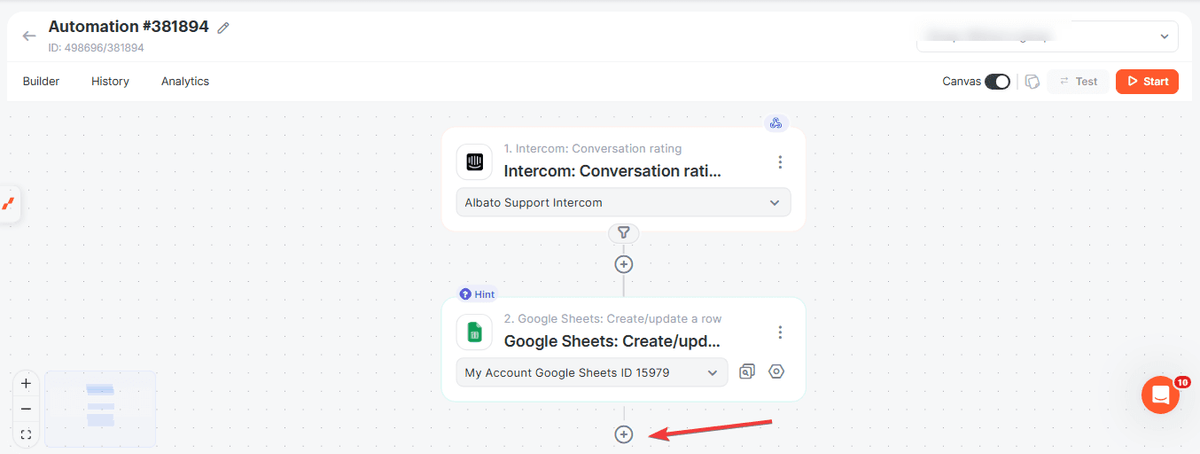The width and height of the screenshot is (1200, 454).
Task: Add a new step at the bottom
Action: coord(623,434)
